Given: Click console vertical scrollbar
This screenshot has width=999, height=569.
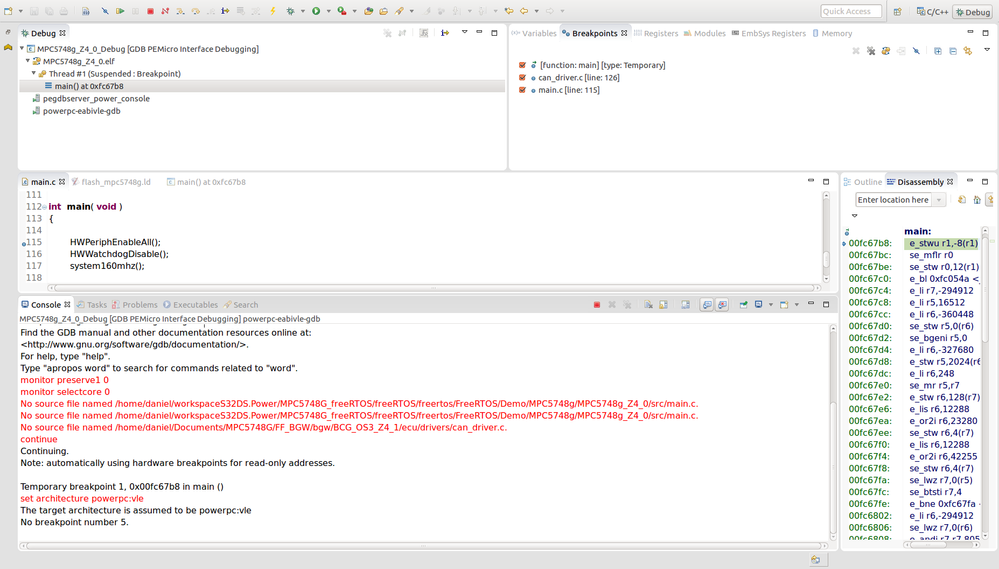Looking at the screenshot, I should [x=833, y=433].
